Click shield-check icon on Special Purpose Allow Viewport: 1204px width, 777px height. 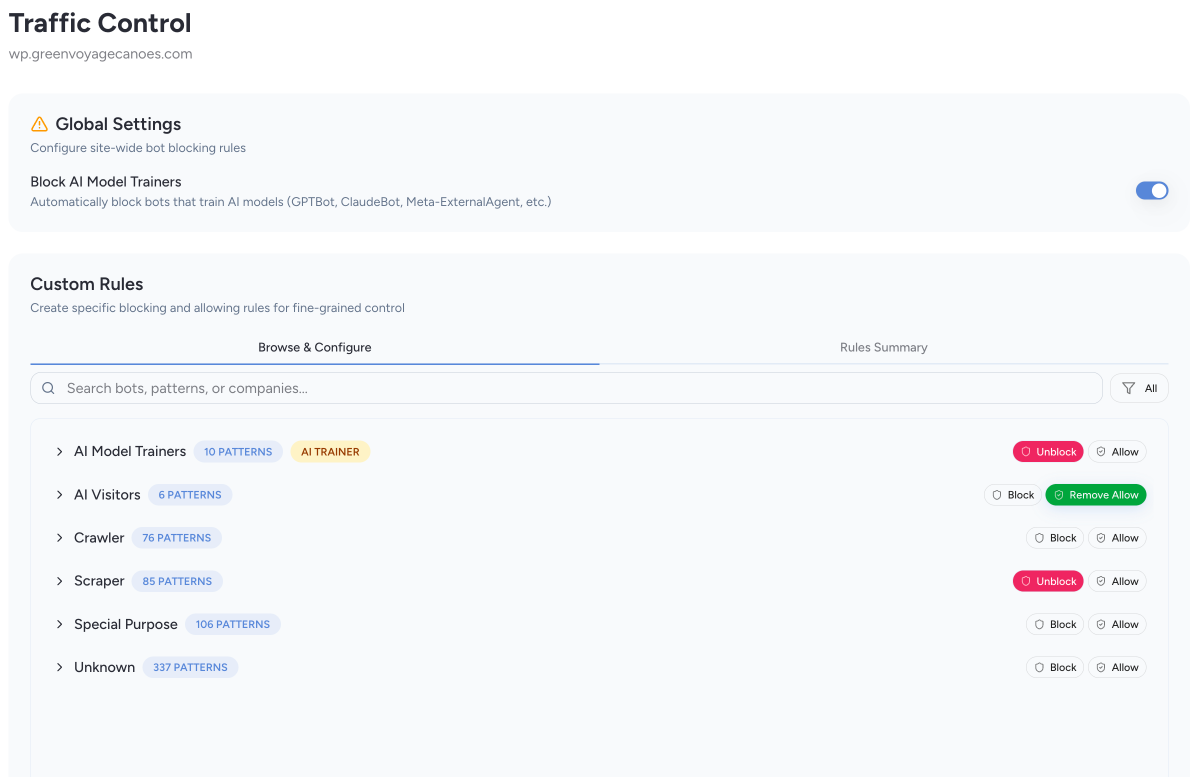(1101, 624)
